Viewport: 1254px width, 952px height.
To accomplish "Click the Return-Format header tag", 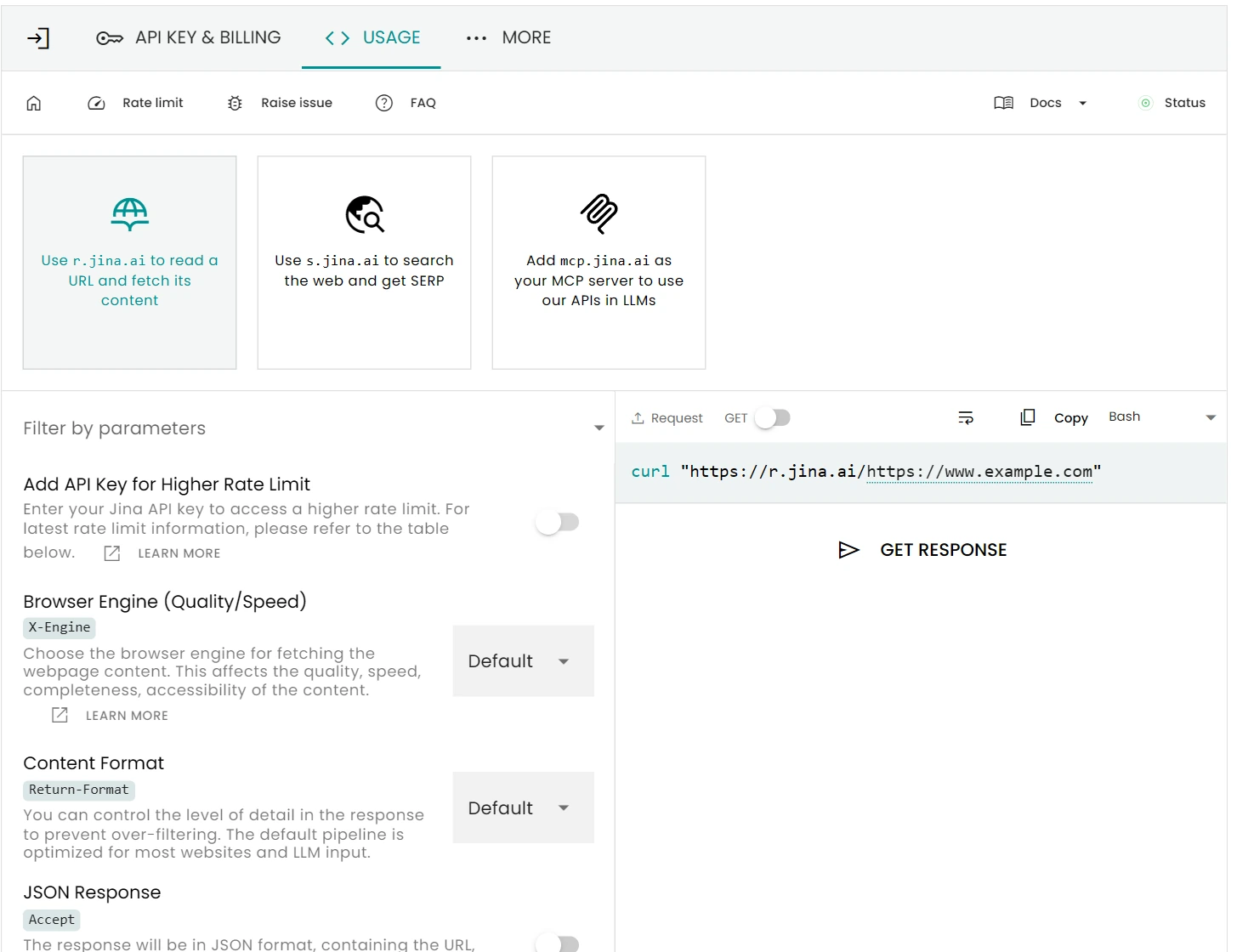I will (x=79, y=790).
